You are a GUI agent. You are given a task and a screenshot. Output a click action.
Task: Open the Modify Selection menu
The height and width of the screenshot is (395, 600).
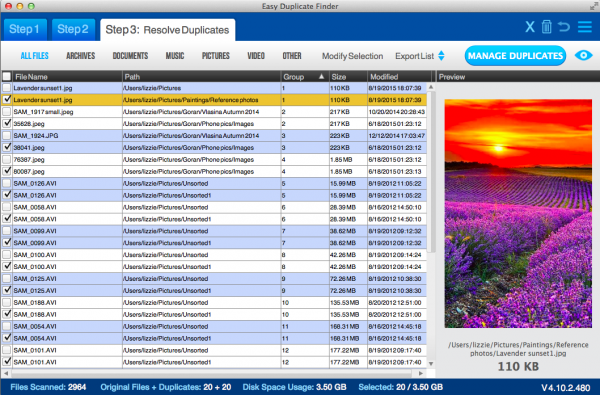click(x=352, y=56)
